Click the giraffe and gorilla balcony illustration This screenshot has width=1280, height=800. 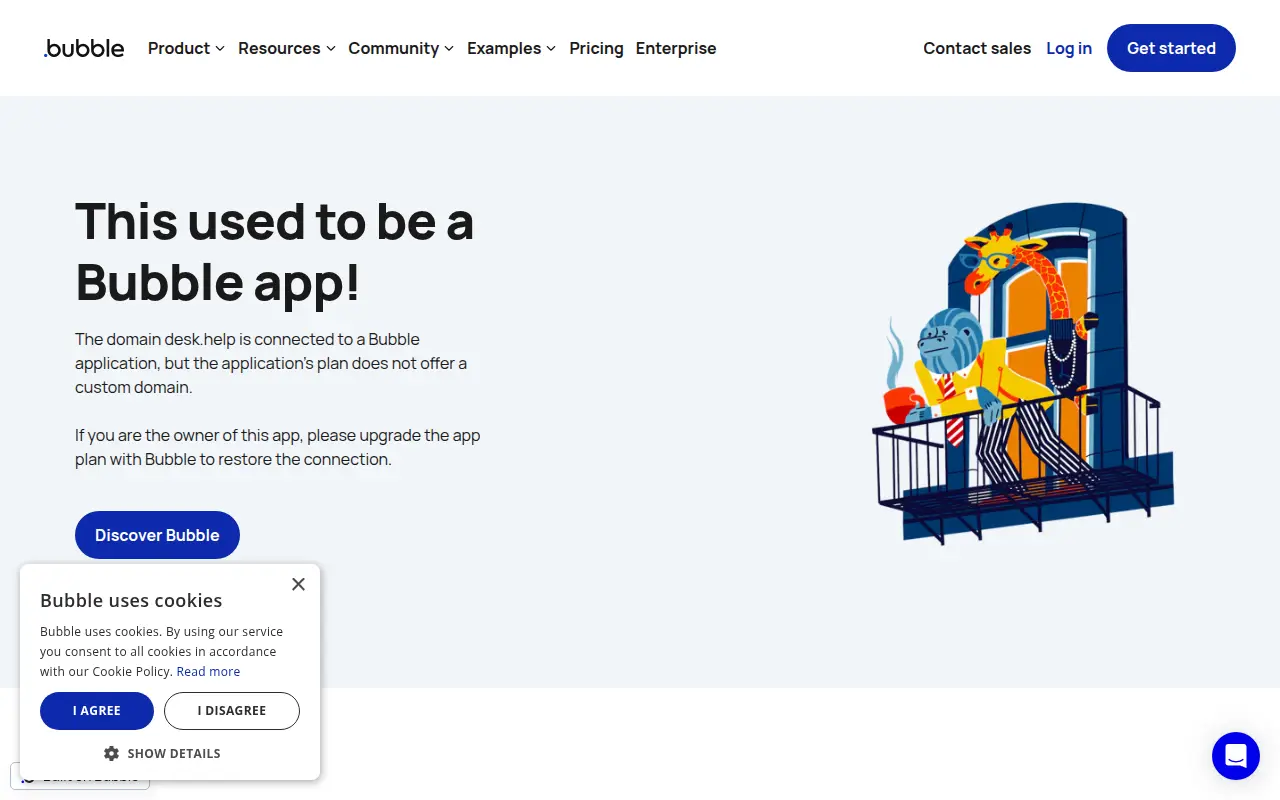[x=1024, y=373]
